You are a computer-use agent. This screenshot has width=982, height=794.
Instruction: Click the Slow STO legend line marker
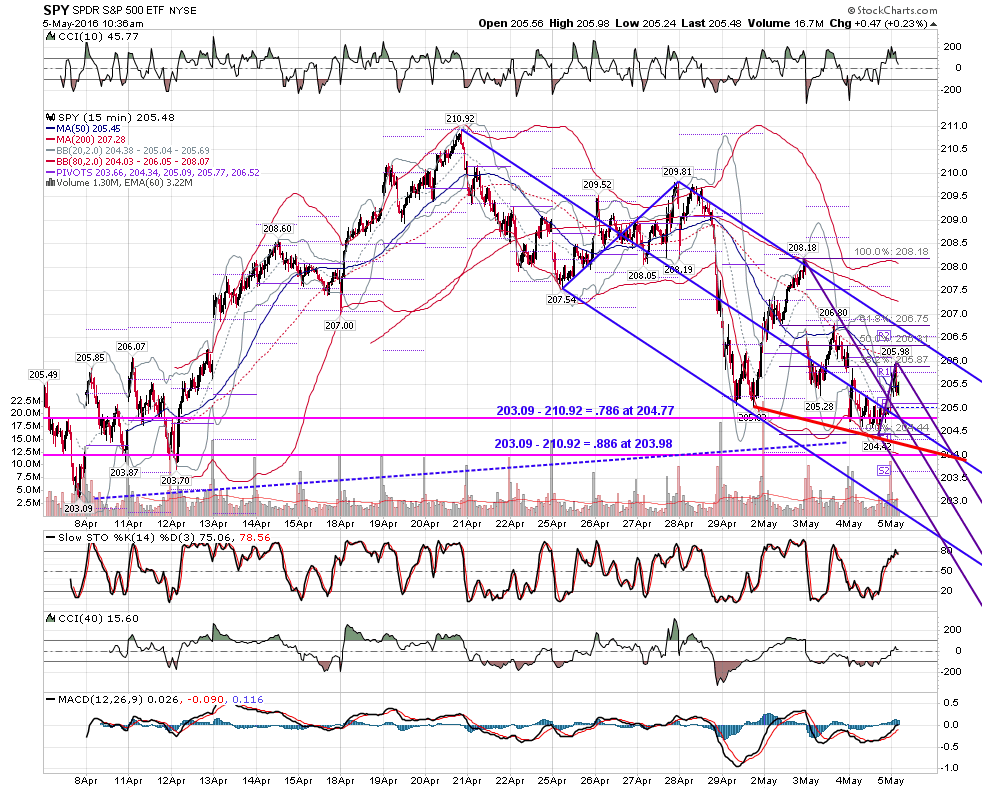click(x=51, y=537)
